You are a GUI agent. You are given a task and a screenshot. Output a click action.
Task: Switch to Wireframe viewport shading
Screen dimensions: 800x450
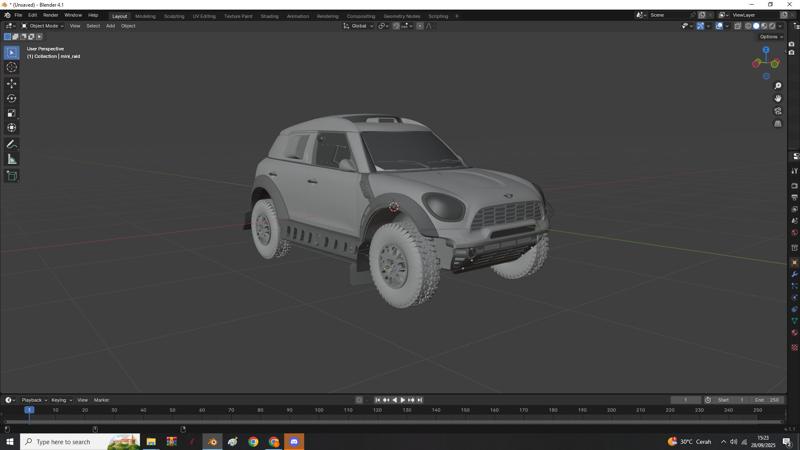748,26
